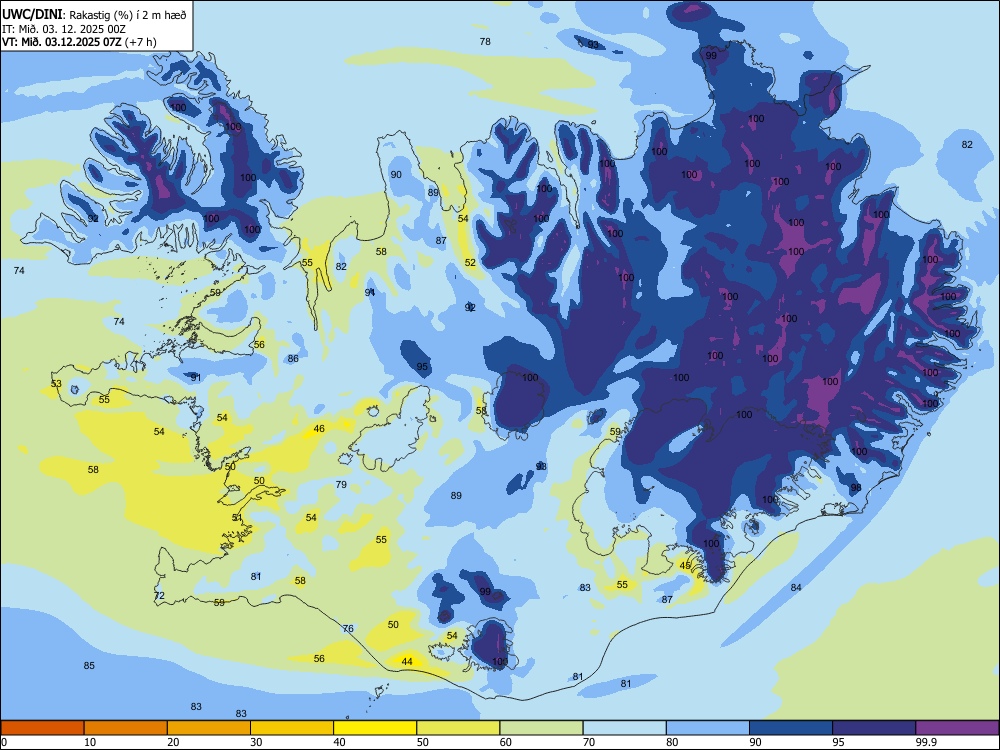Click the bright yellow 40–50 legend swatch

(x=375, y=728)
